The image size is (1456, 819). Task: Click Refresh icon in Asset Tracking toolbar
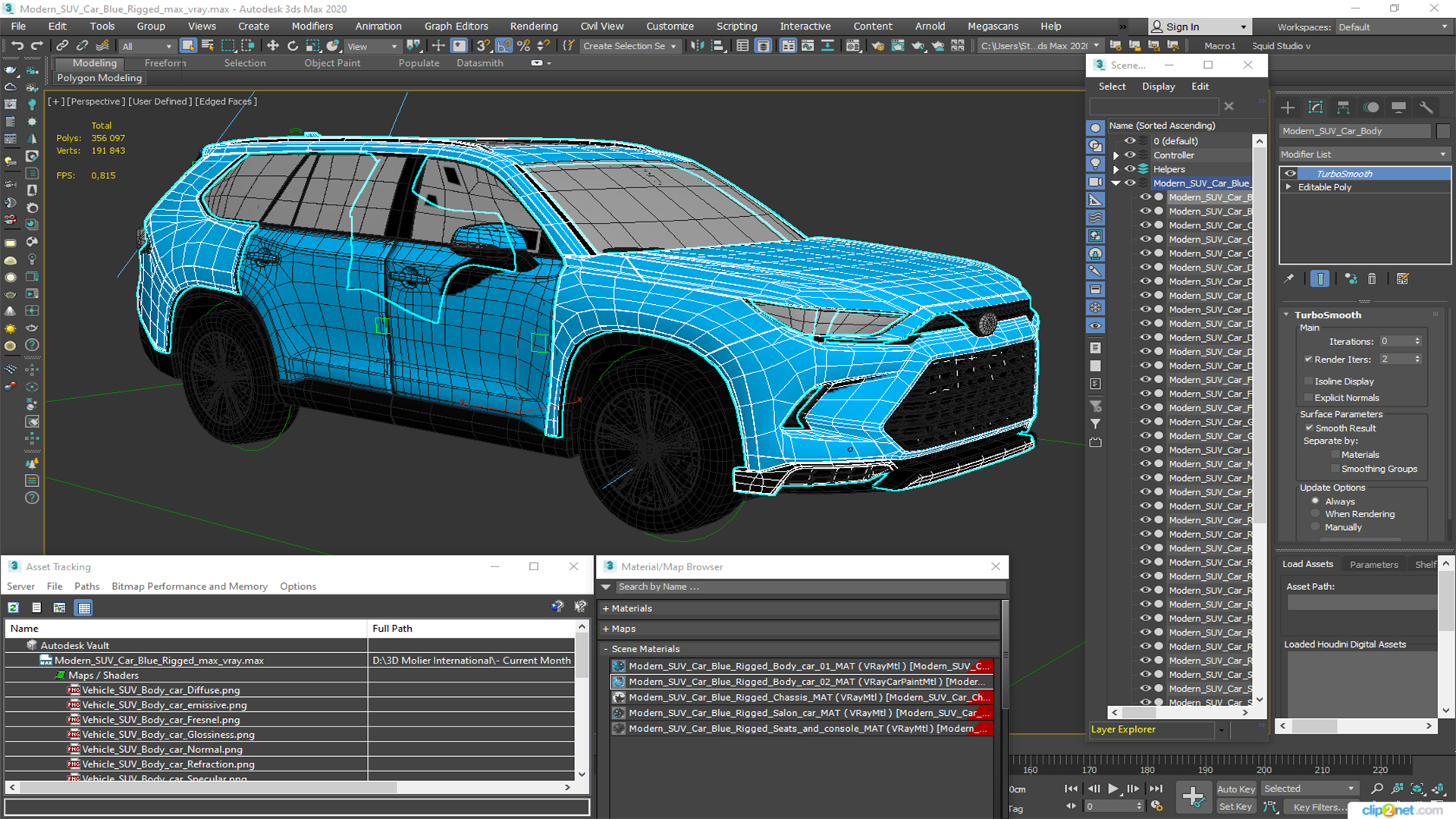(x=13, y=607)
